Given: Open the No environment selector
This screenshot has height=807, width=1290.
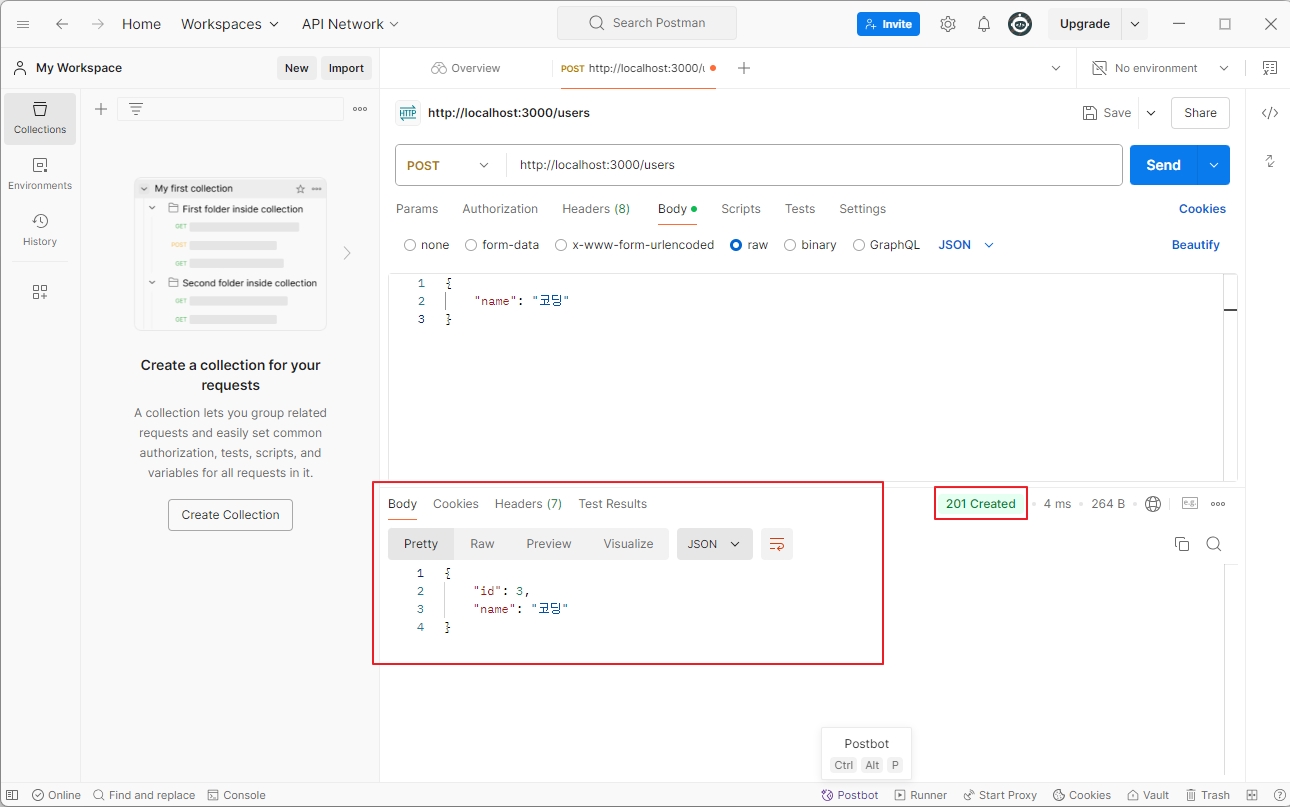Looking at the screenshot, I should point(1160,68).
